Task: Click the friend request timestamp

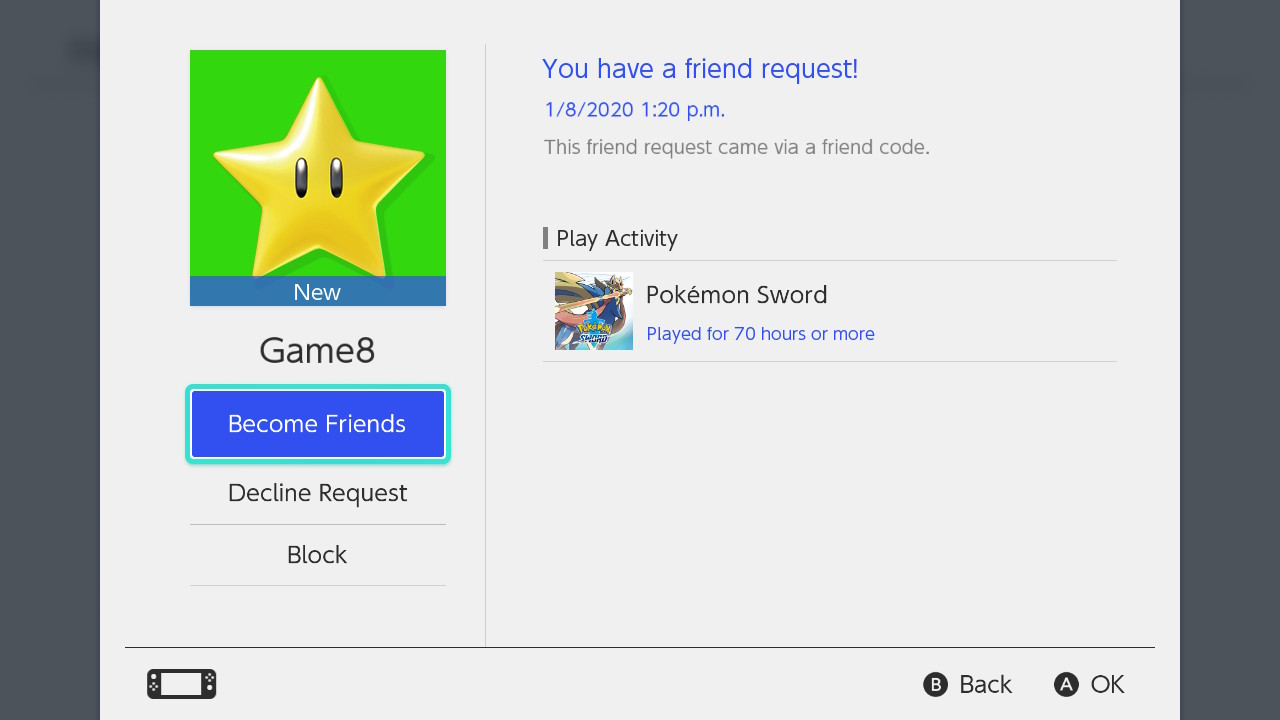Action: click(x=634, y=109)
